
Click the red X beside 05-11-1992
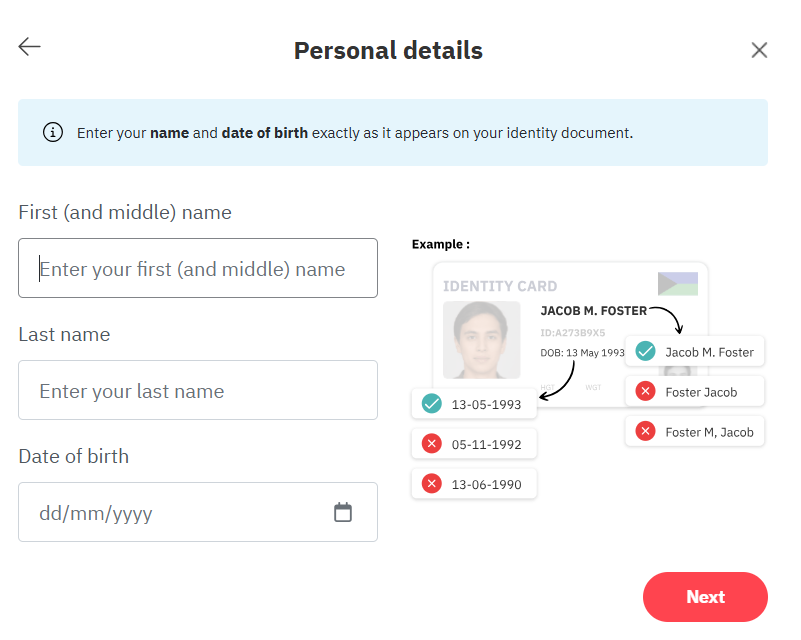point(432,444)
